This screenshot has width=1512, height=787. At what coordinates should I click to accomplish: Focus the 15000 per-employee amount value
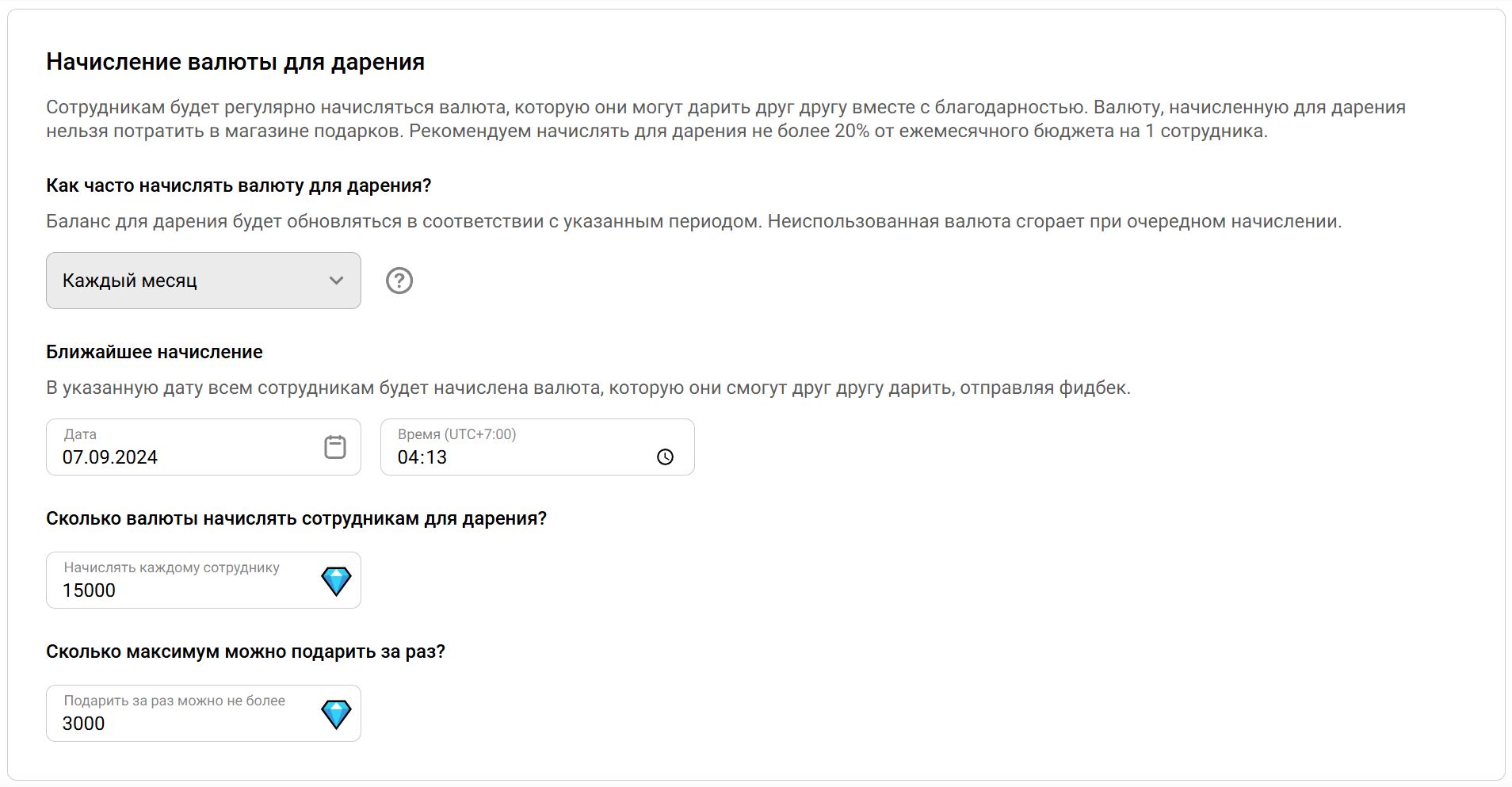(x=90, y=590)
